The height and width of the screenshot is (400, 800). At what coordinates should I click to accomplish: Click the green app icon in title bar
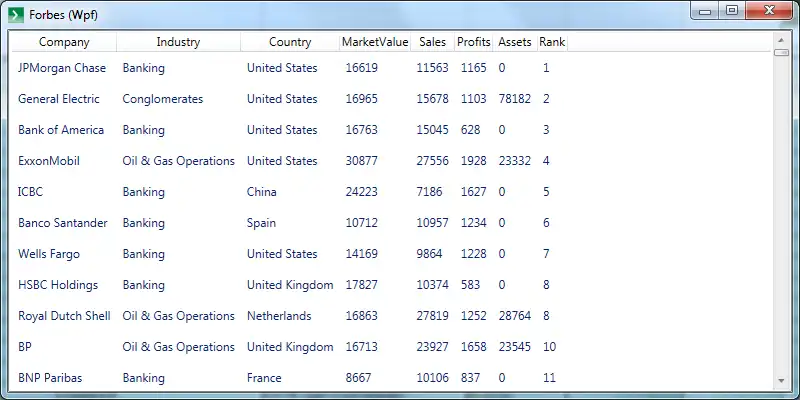16,14
